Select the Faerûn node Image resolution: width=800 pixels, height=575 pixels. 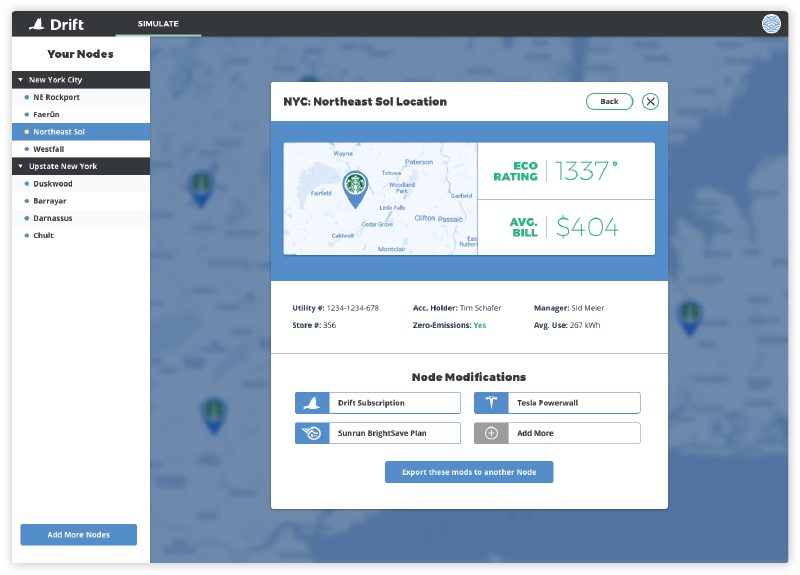pyautogui.click(x=81, y=115)
